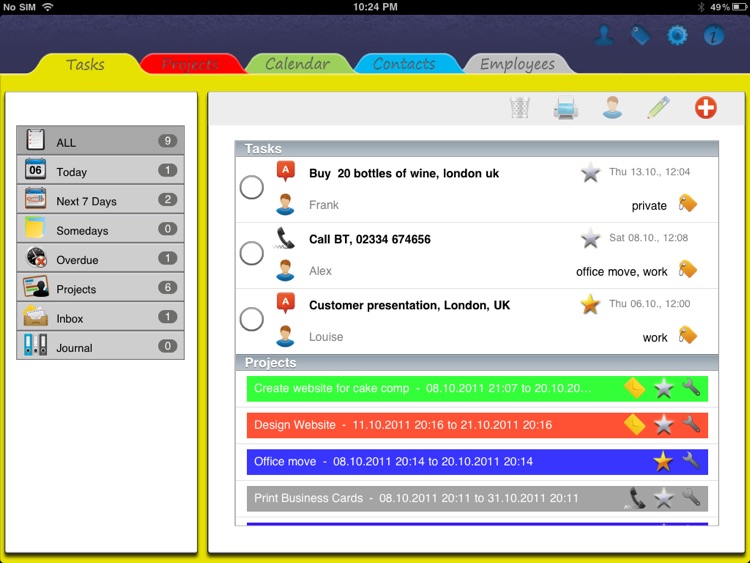Unstar the Customer presentation task

coord(590,304)
